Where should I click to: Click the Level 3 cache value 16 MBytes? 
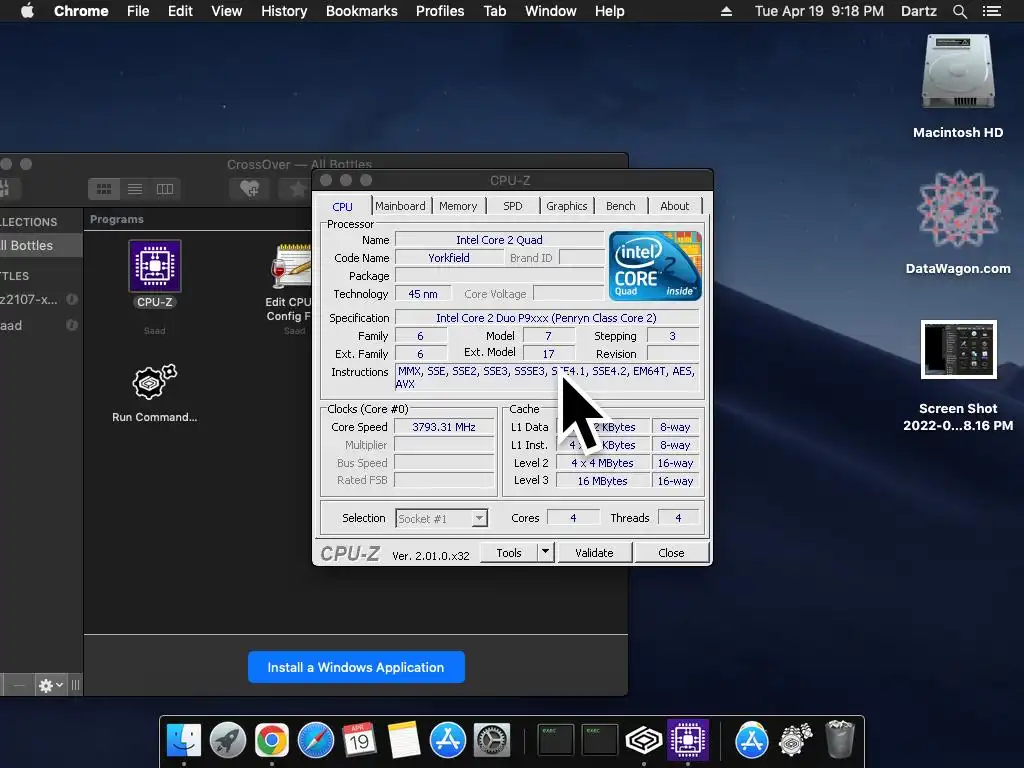pyautogui.click(x=602, y=481)
